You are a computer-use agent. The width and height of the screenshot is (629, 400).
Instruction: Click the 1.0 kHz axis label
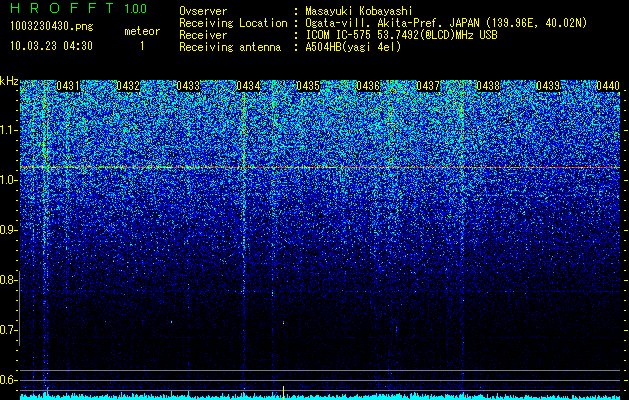tap(9, 180)
